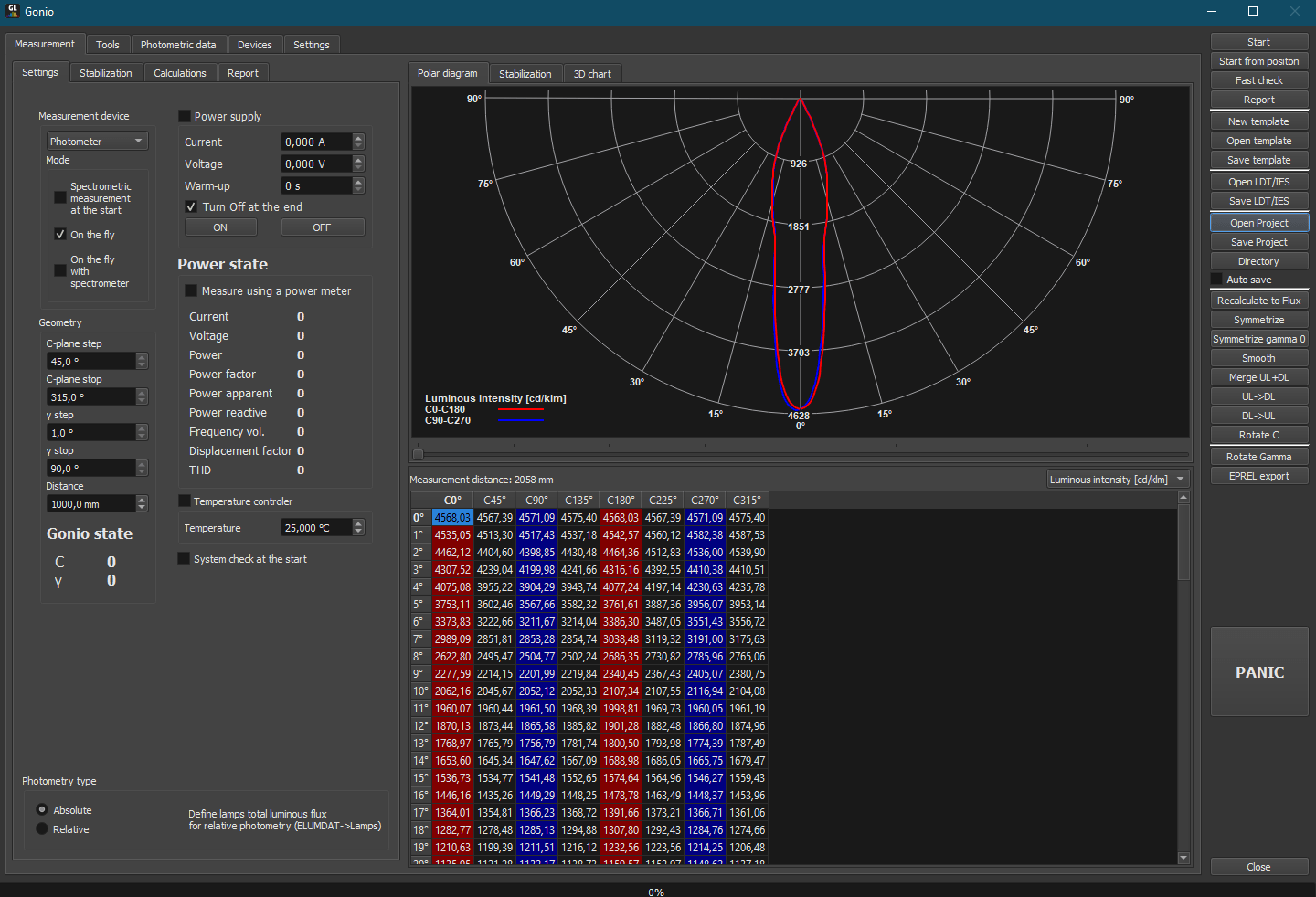This screenshot has height=897, width=1316.
Task: Click the table scroll-down arrow
Action: point(1183,859)
